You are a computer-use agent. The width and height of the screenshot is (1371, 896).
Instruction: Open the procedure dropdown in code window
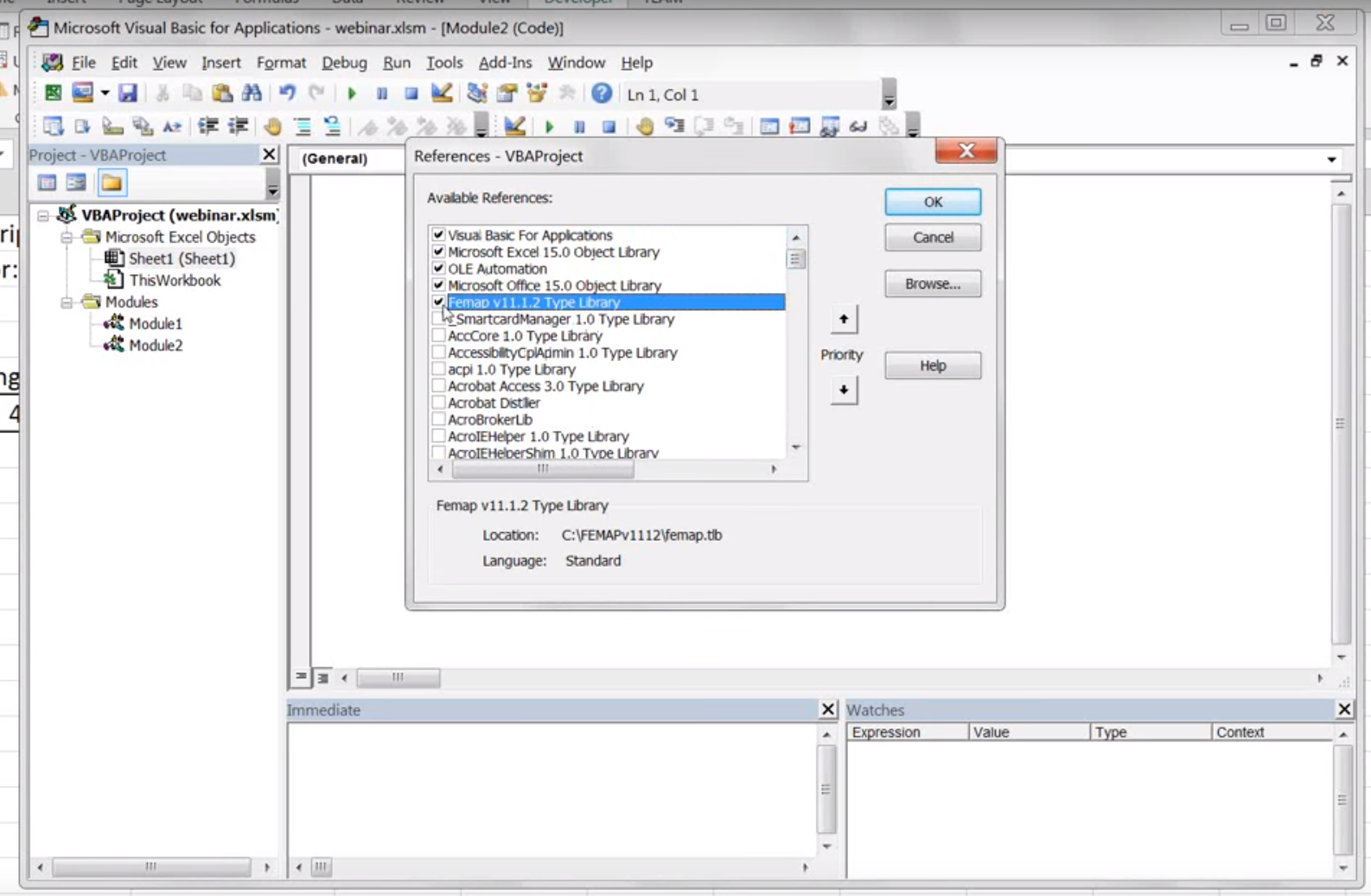click(x=1331, y=159)
